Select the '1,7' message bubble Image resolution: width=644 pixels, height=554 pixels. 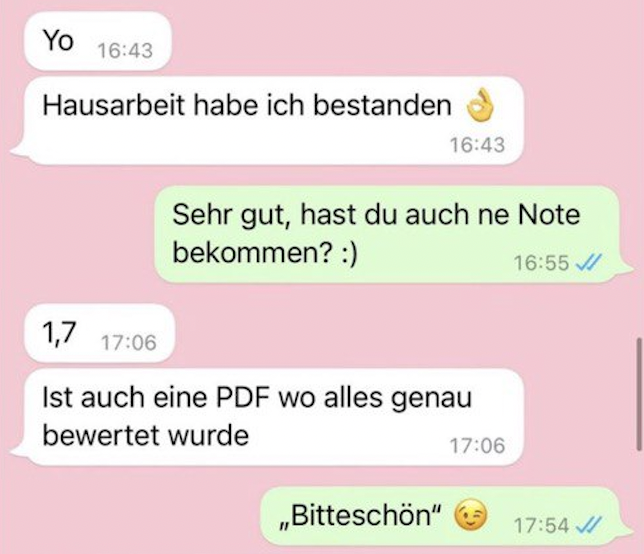[x=100, y=333]
